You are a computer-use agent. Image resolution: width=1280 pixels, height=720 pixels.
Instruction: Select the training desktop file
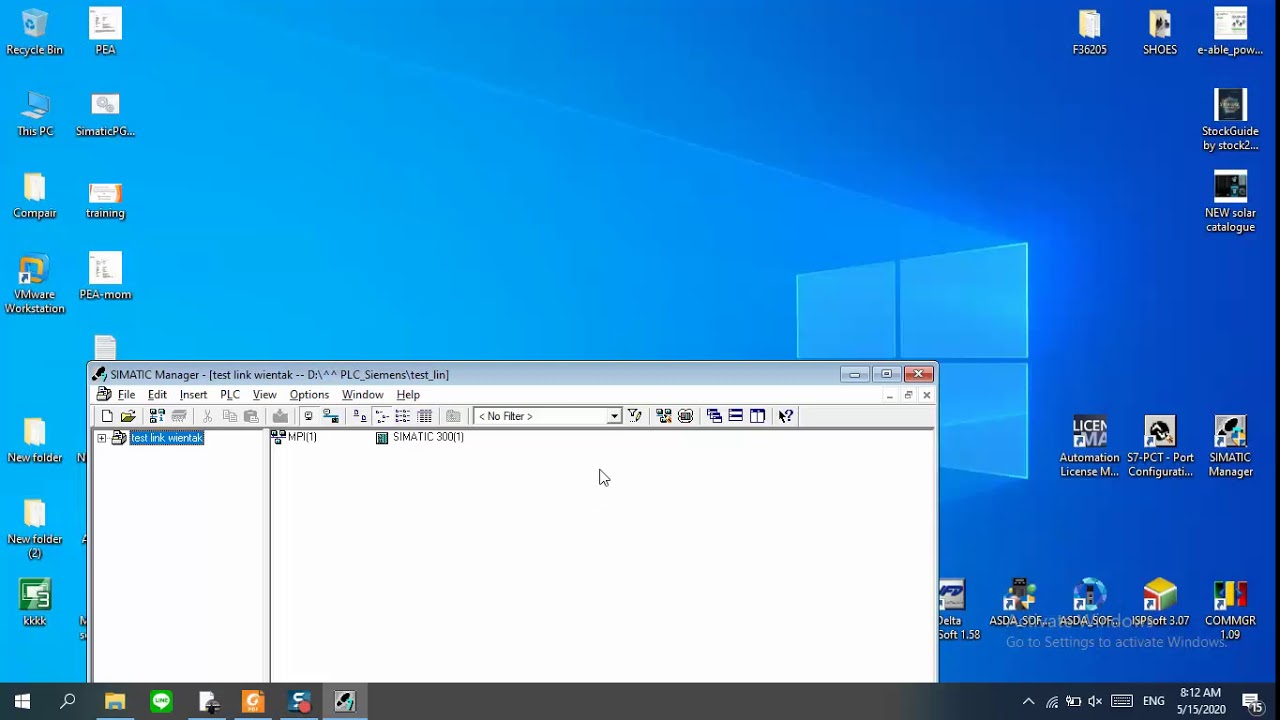[x=105, y=198]
